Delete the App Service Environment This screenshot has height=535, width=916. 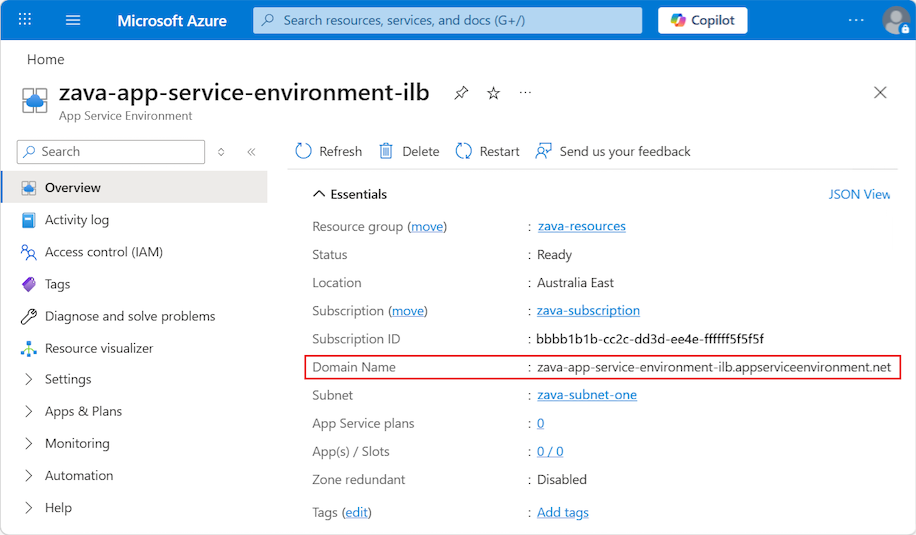coord(409,151)
